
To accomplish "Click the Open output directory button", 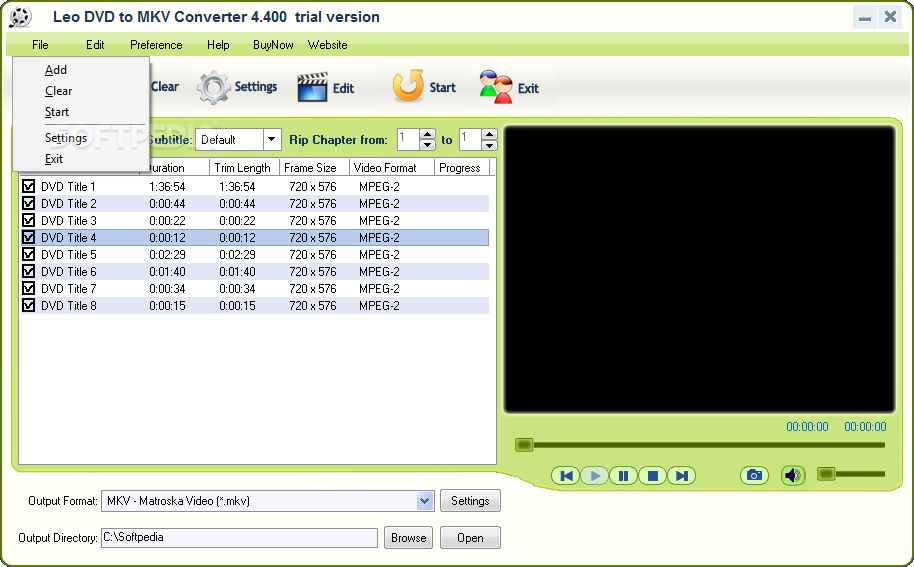I will click(470, 538).
